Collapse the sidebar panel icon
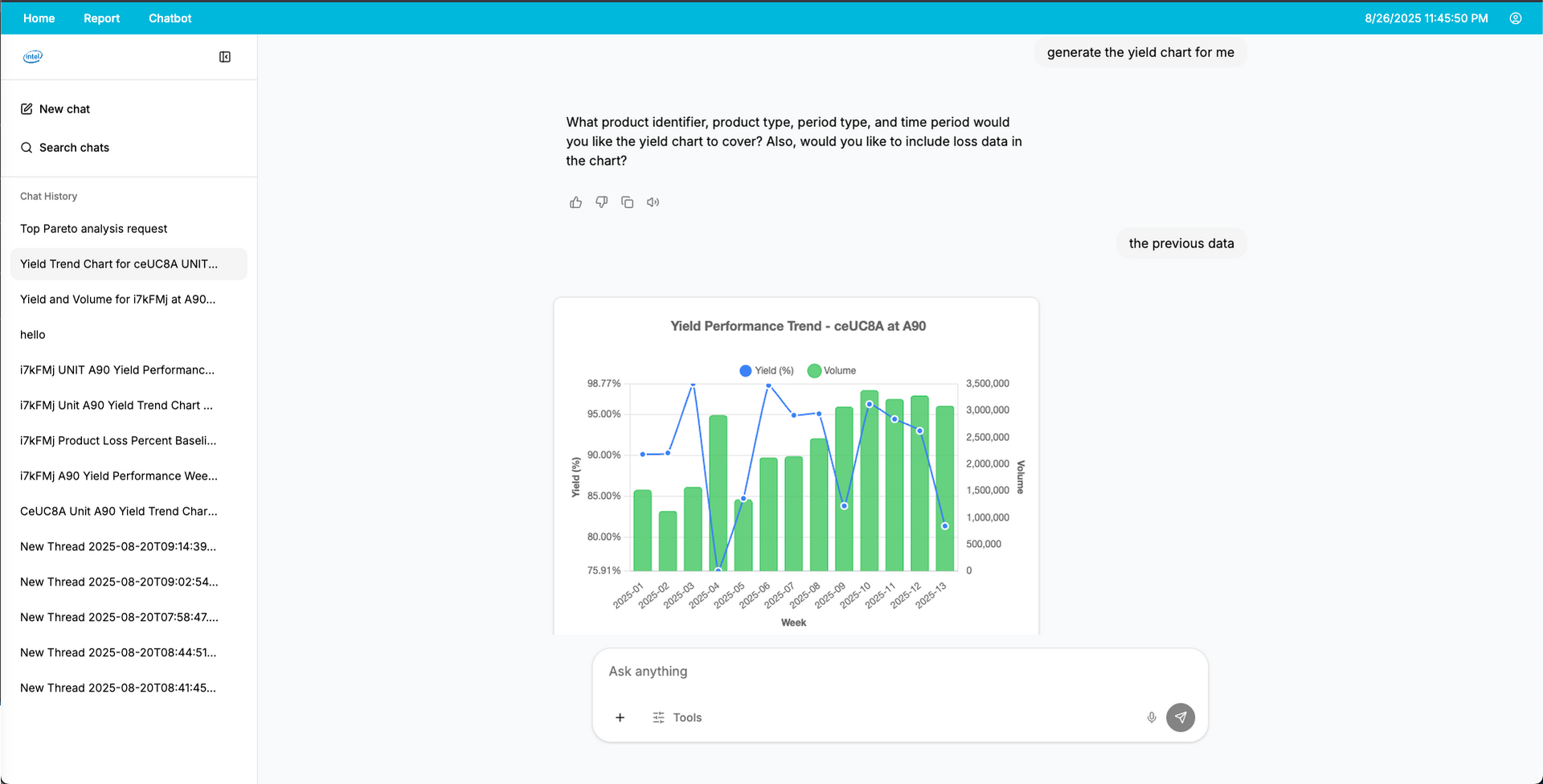The width and height of the screenshot is (1543, 784). pyautogui.click(x=225, y=57)
